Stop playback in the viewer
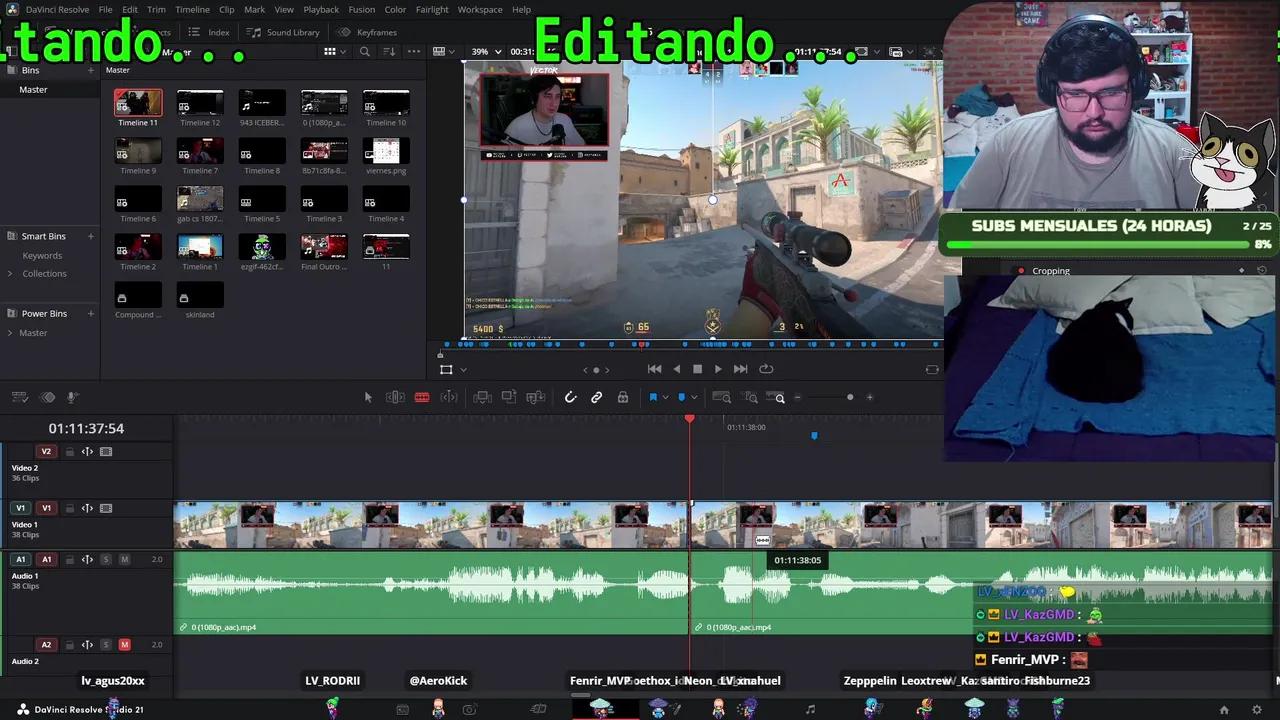The image size is (1280, 720). [x=697, y=369]
